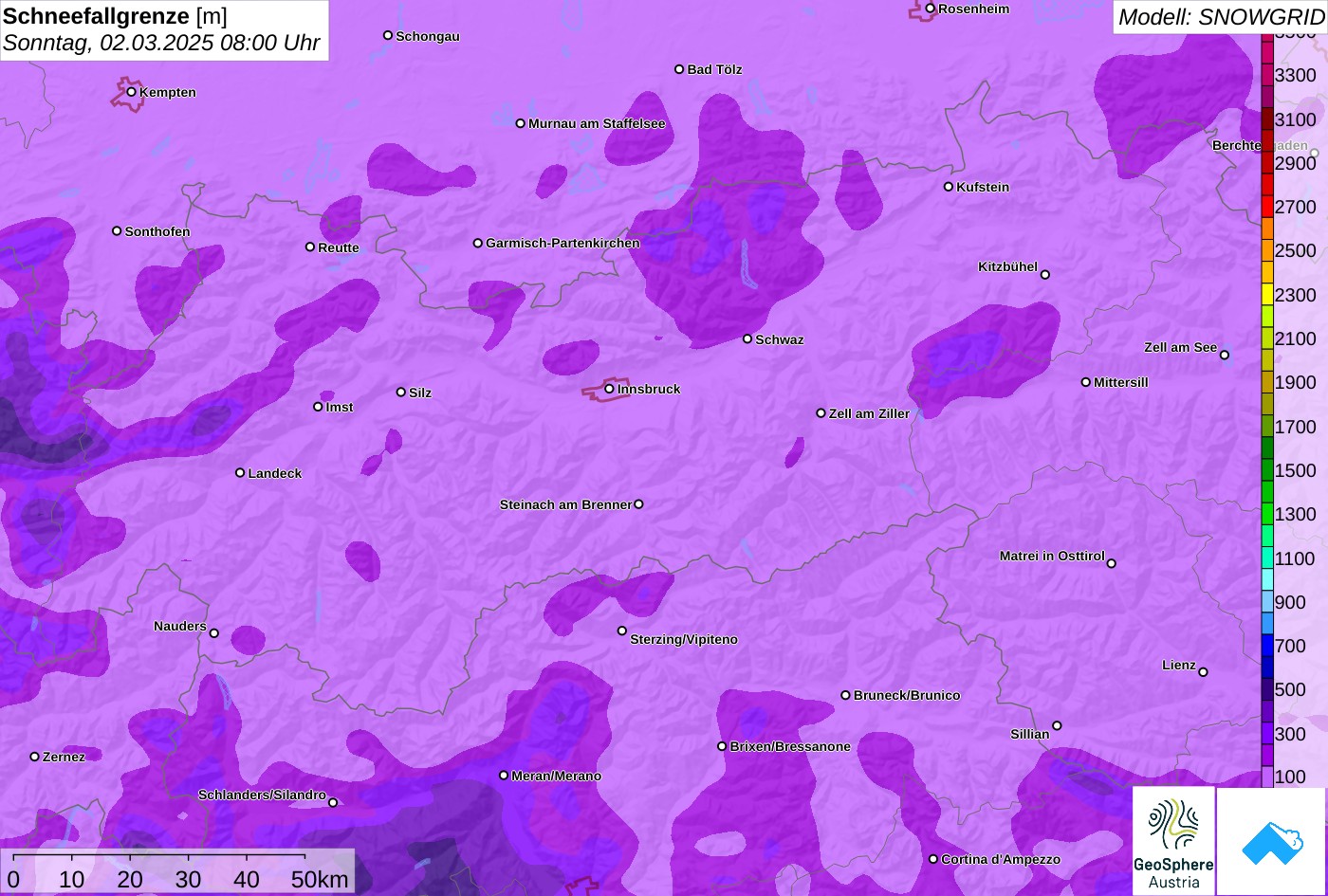Image resolution: width=1328 pixels, height=896 pixels.
Task: Click the Modell: SNOWGRID label
Action: coord(1221,16)
